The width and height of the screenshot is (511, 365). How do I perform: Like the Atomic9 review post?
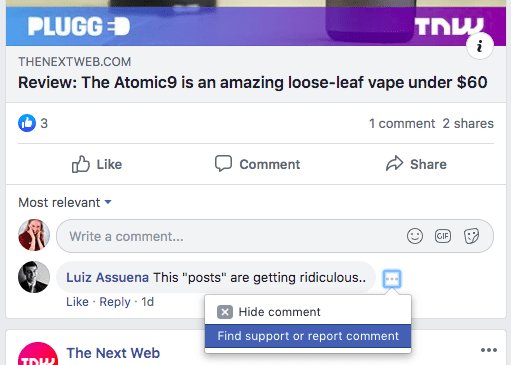(97, 164)
